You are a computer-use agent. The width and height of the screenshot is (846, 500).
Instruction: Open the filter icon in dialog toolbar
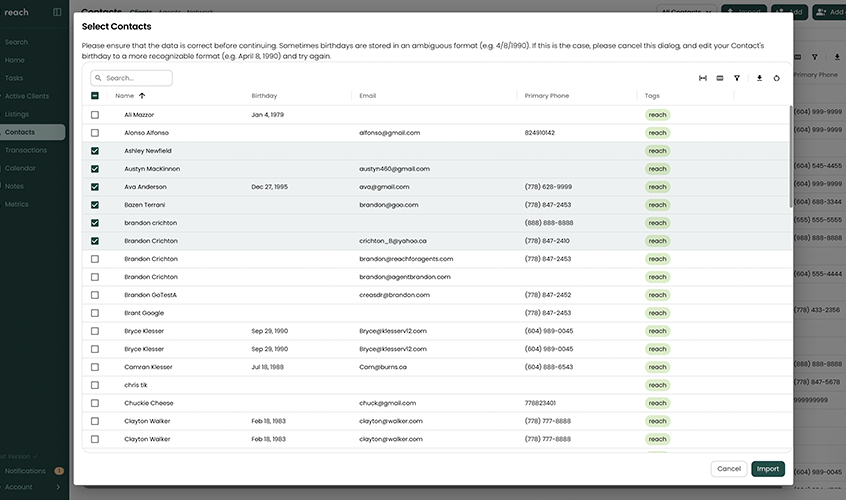click(x=737, y=77)
